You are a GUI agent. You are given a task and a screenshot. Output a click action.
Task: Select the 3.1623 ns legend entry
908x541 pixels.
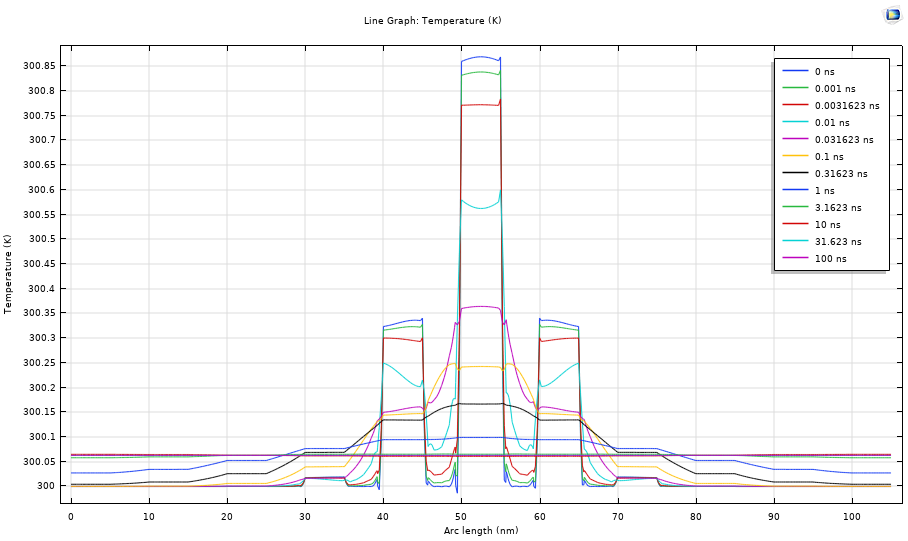click(837, 207)
